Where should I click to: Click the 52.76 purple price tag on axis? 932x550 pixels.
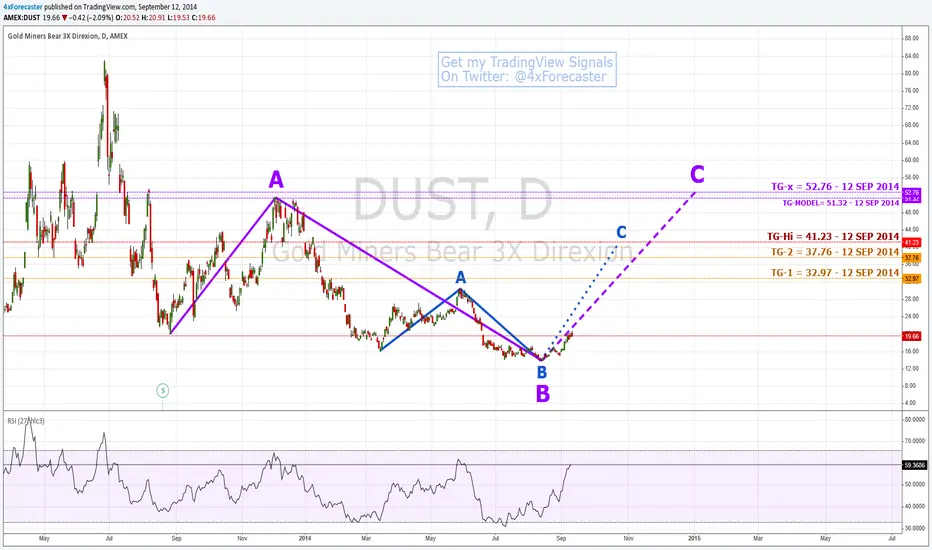[x=912, y=193]
